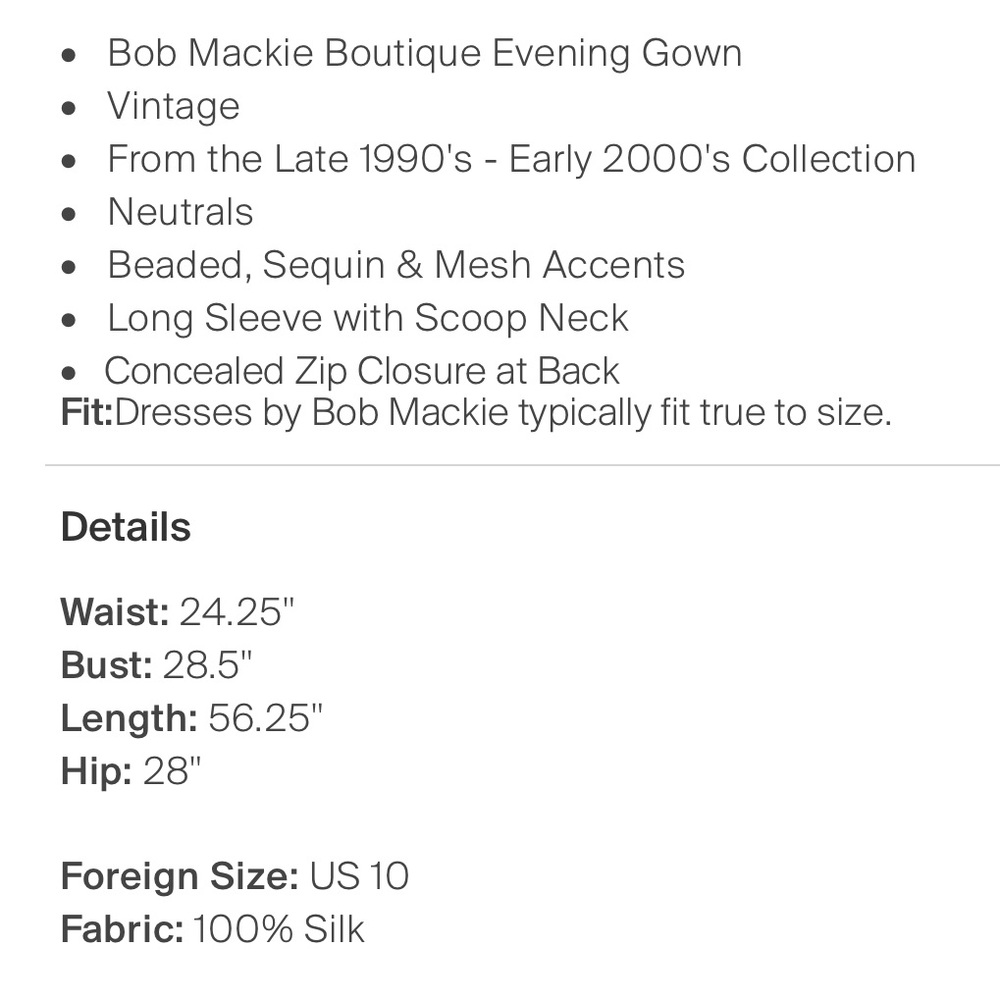Select the 'Vintage' bullet item
The width and height of the screenshot is (1000, 1000).
click(173, 106)
